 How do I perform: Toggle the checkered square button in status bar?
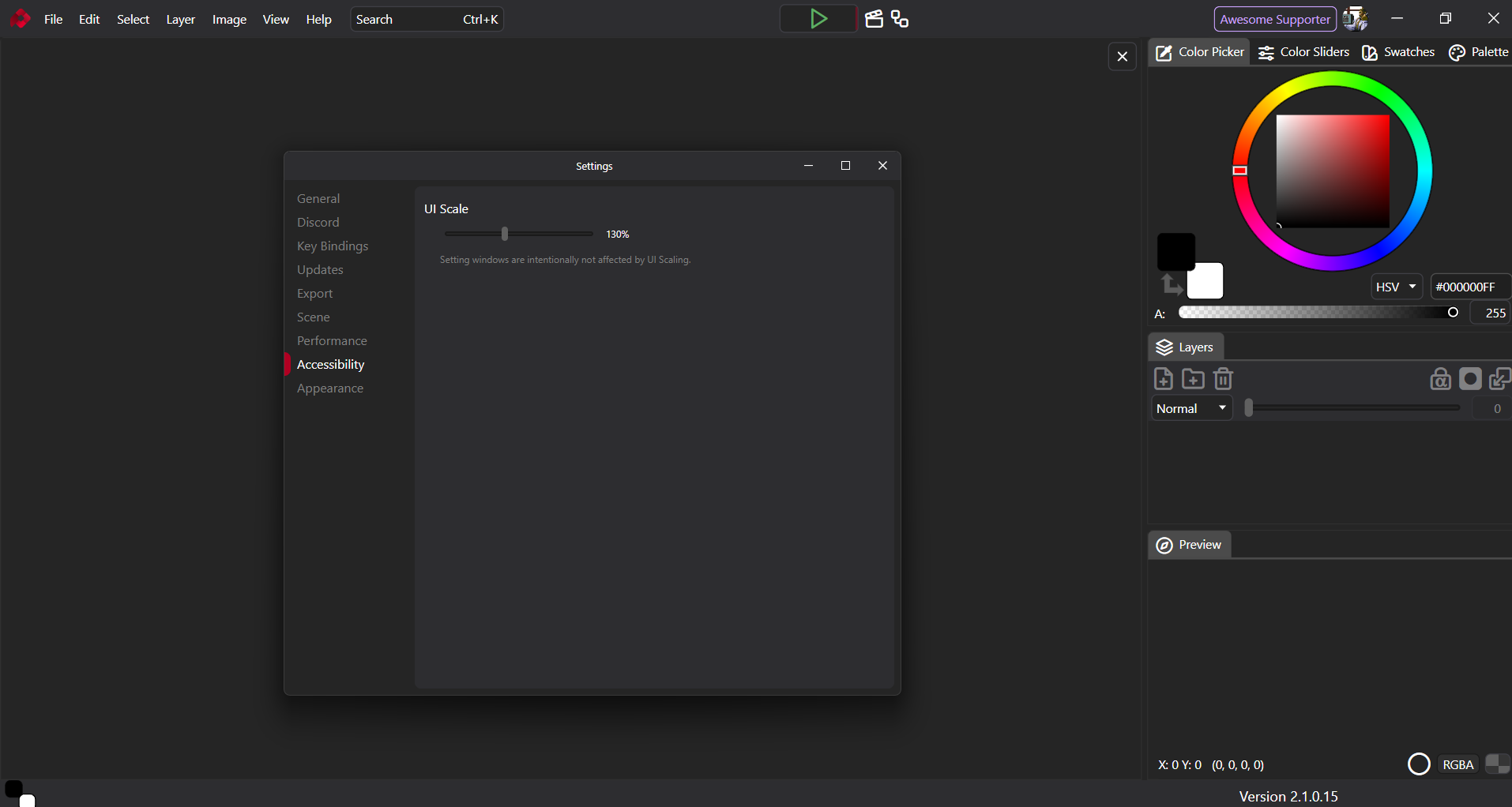tap(1497, 764)
